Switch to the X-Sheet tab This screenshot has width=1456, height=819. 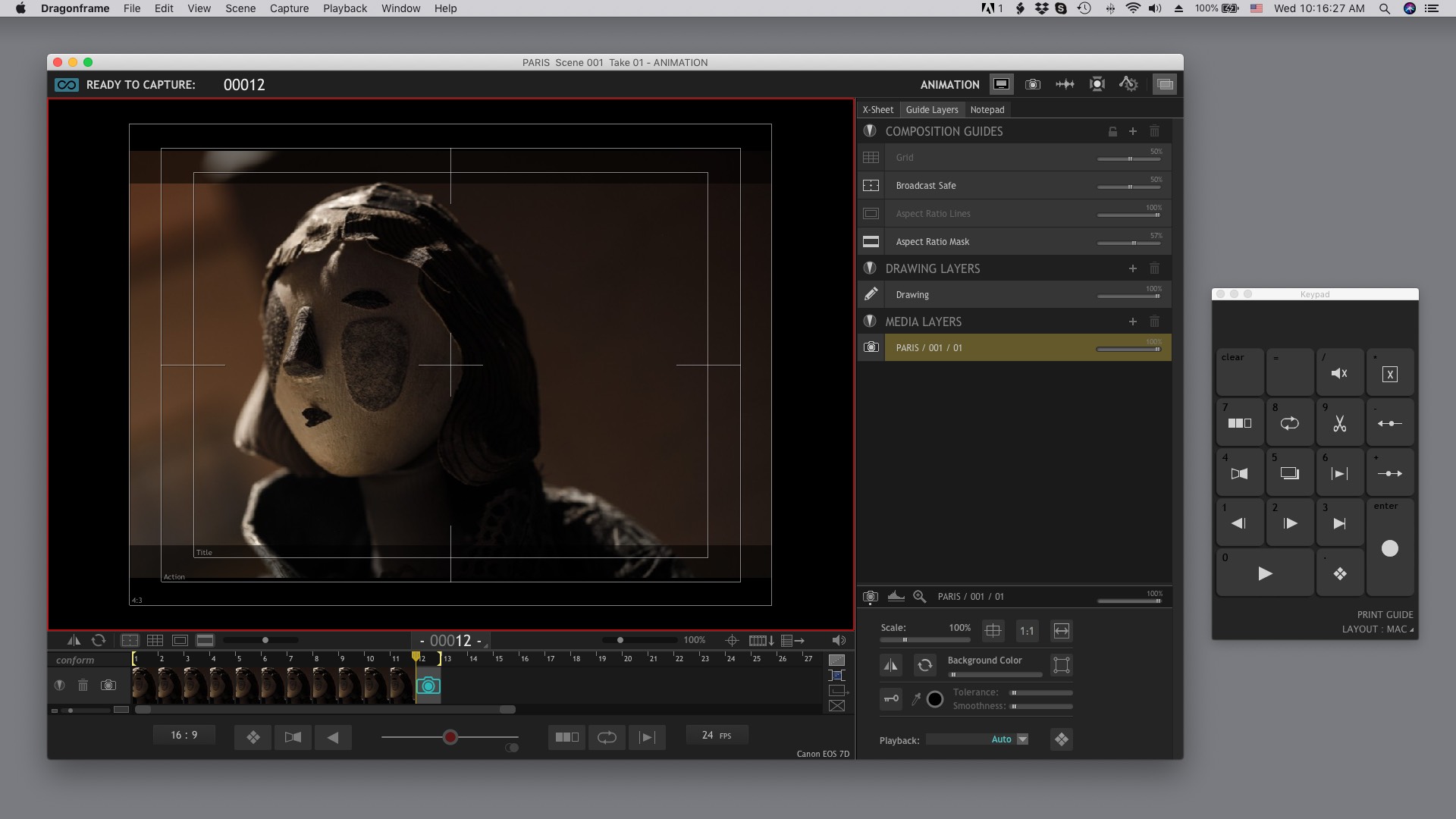click(877, 110)
